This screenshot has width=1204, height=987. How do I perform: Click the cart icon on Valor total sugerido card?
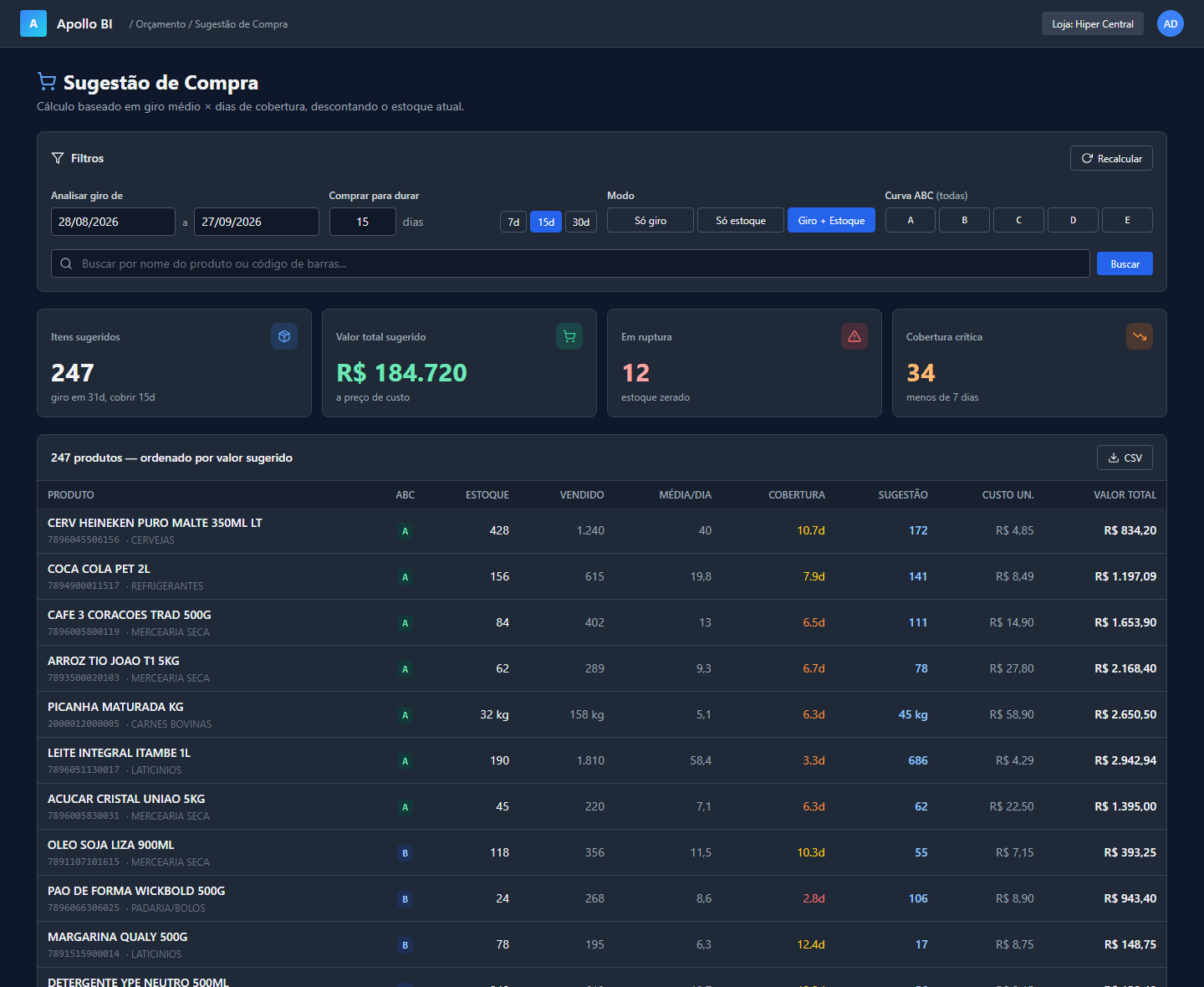(x=569, y=336)
